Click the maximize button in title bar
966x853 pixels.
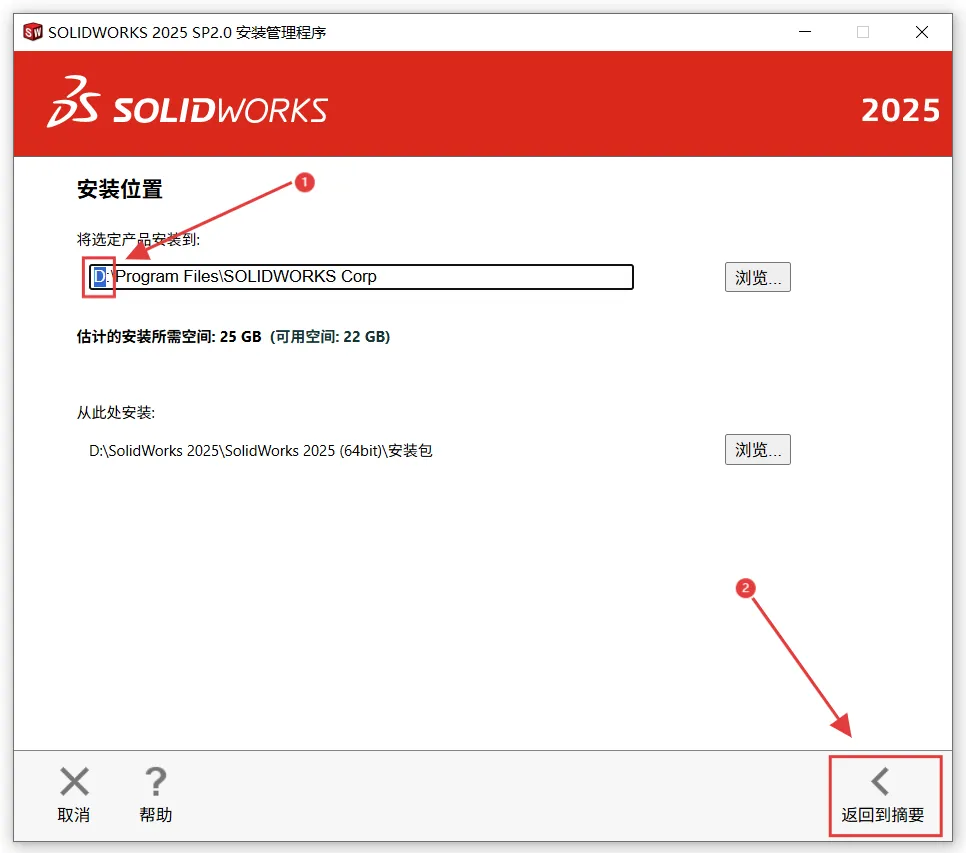(x=863, y=32)
